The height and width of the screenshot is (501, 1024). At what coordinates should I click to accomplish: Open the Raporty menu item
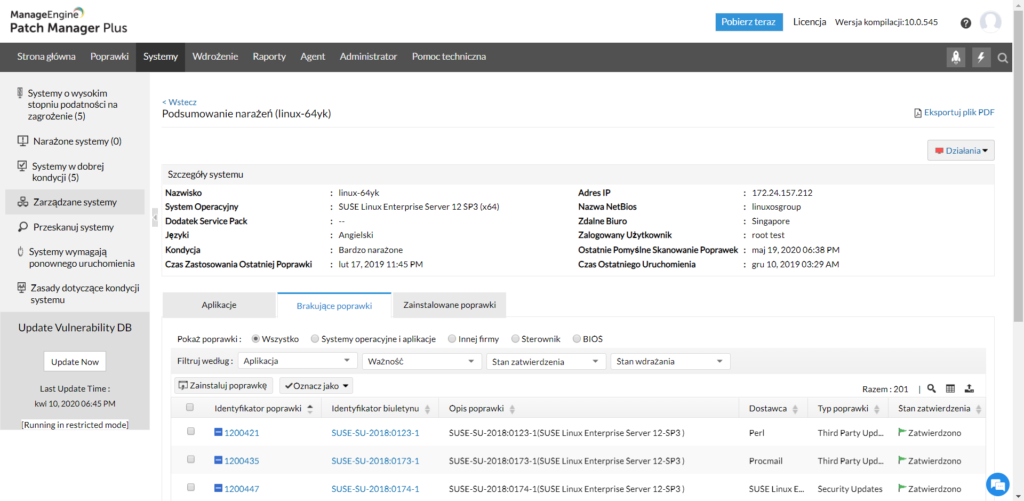269,57
